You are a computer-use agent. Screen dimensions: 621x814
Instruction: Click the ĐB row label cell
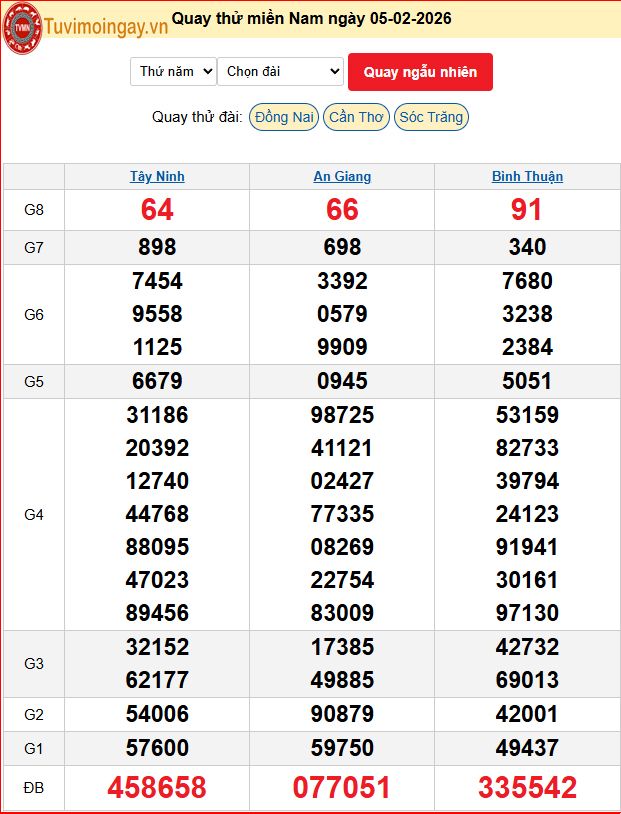pyautogui.click(x=34, y=788)
